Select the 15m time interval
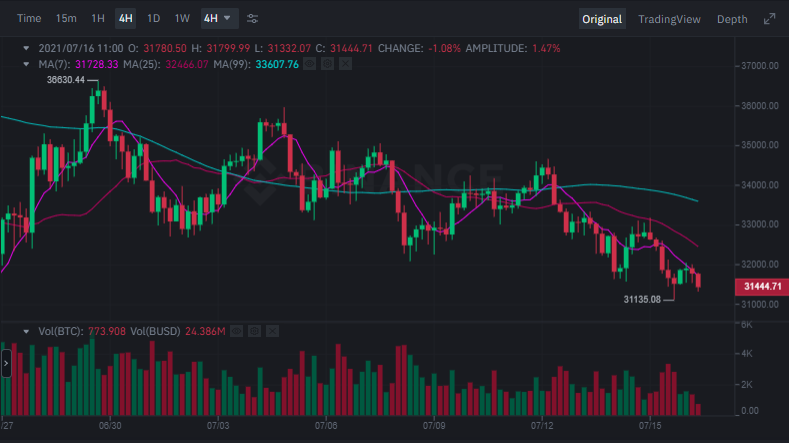 click(x=65, y=19)
